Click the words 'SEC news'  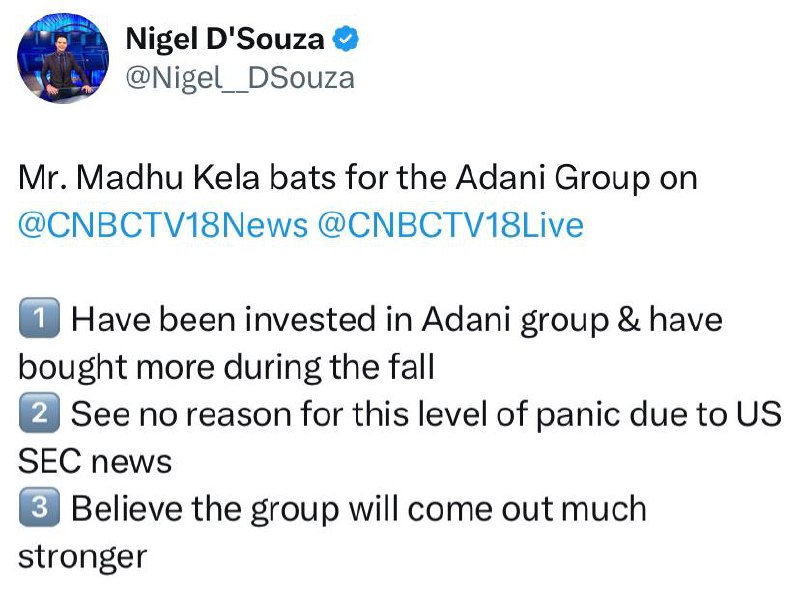pos(95,461)
